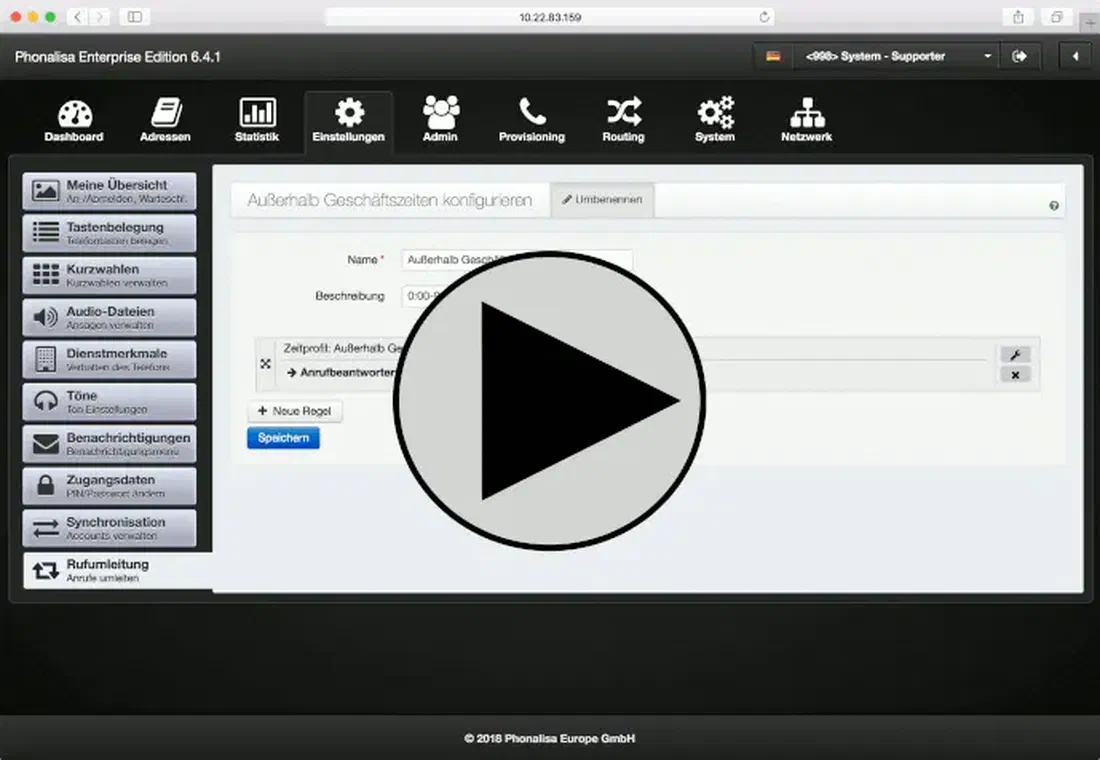Open the Netzwerk hierarchy icon
The height and width of the screenshot is (760, 1100).
tap(807, 112)
